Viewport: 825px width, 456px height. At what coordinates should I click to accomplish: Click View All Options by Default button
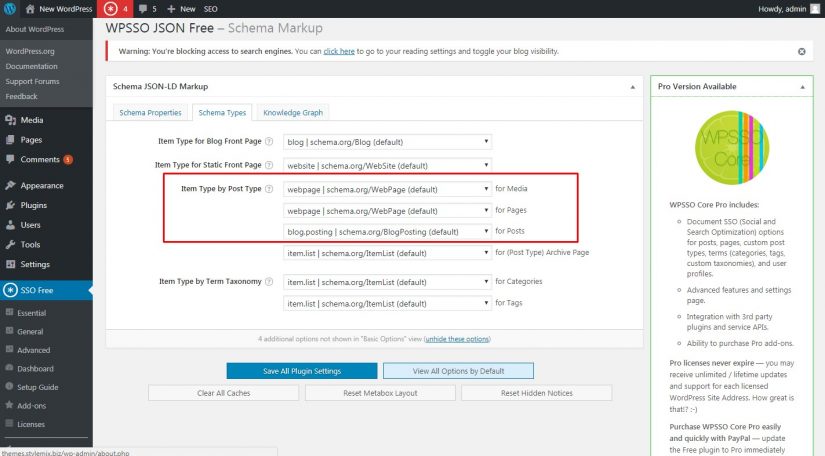(x=458, y=371)
